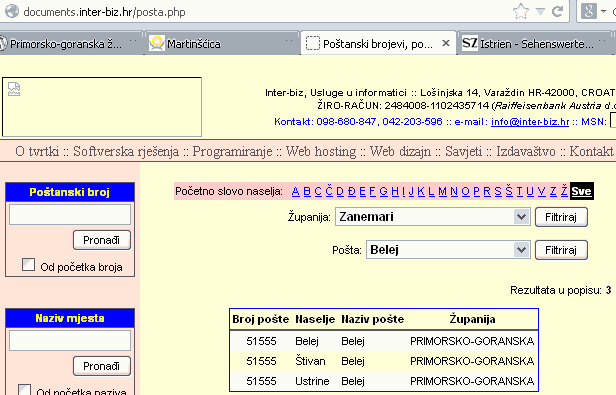This screenshot has width=616, height=395.
Task: Filter settlements by letter B
Action: click(x=307, y=191)
